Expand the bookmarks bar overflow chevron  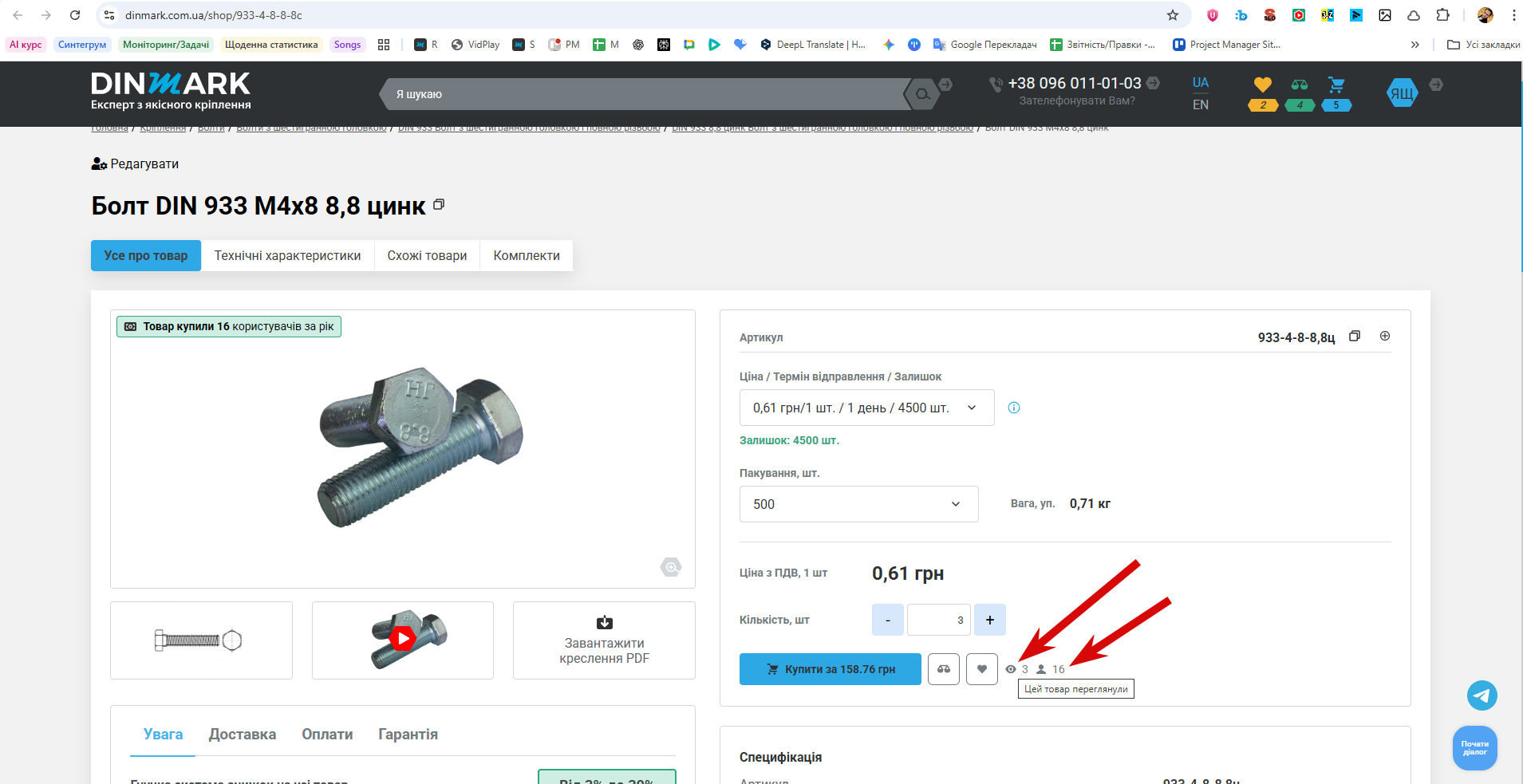pos(1415,45)
